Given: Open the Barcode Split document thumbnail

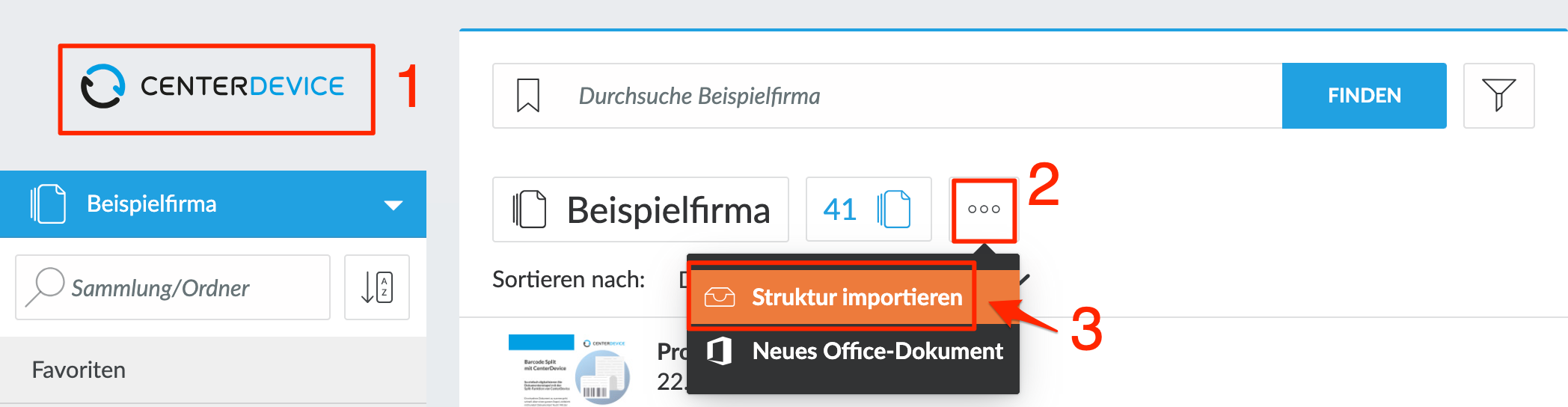Looking at the screenshot, I should [570, 370].
